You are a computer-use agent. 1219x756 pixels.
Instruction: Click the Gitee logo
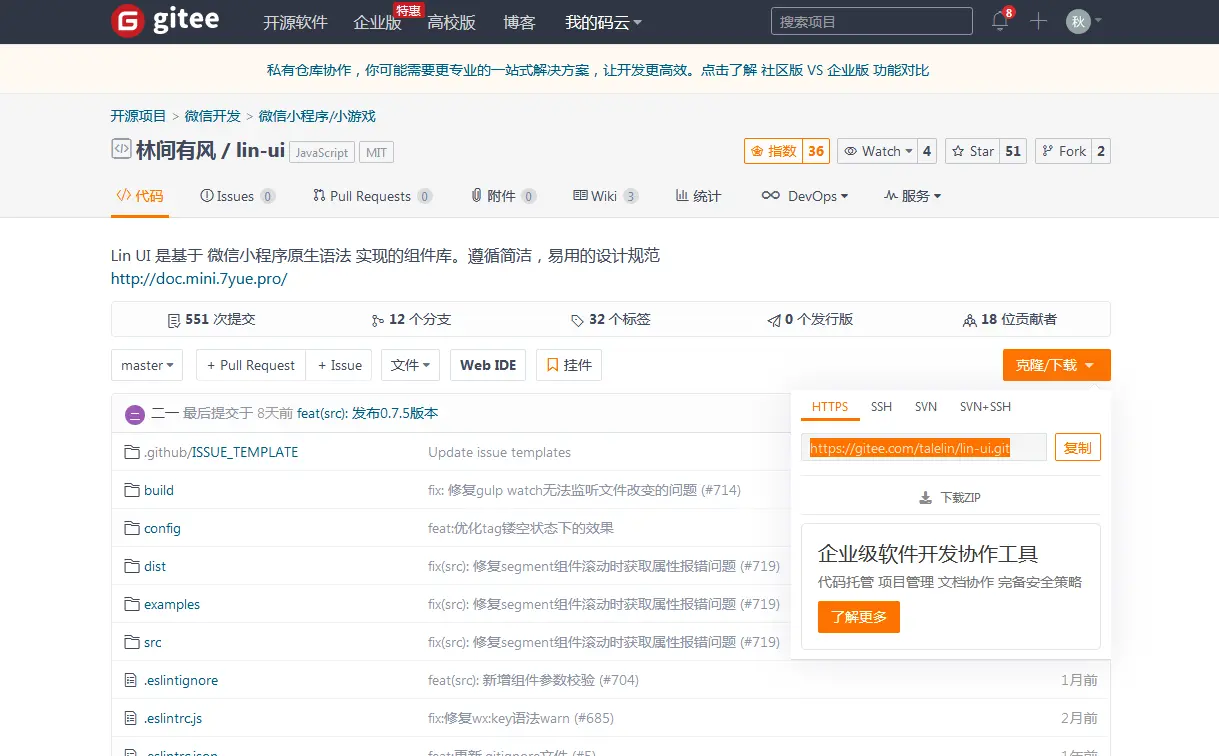(165, 21)
